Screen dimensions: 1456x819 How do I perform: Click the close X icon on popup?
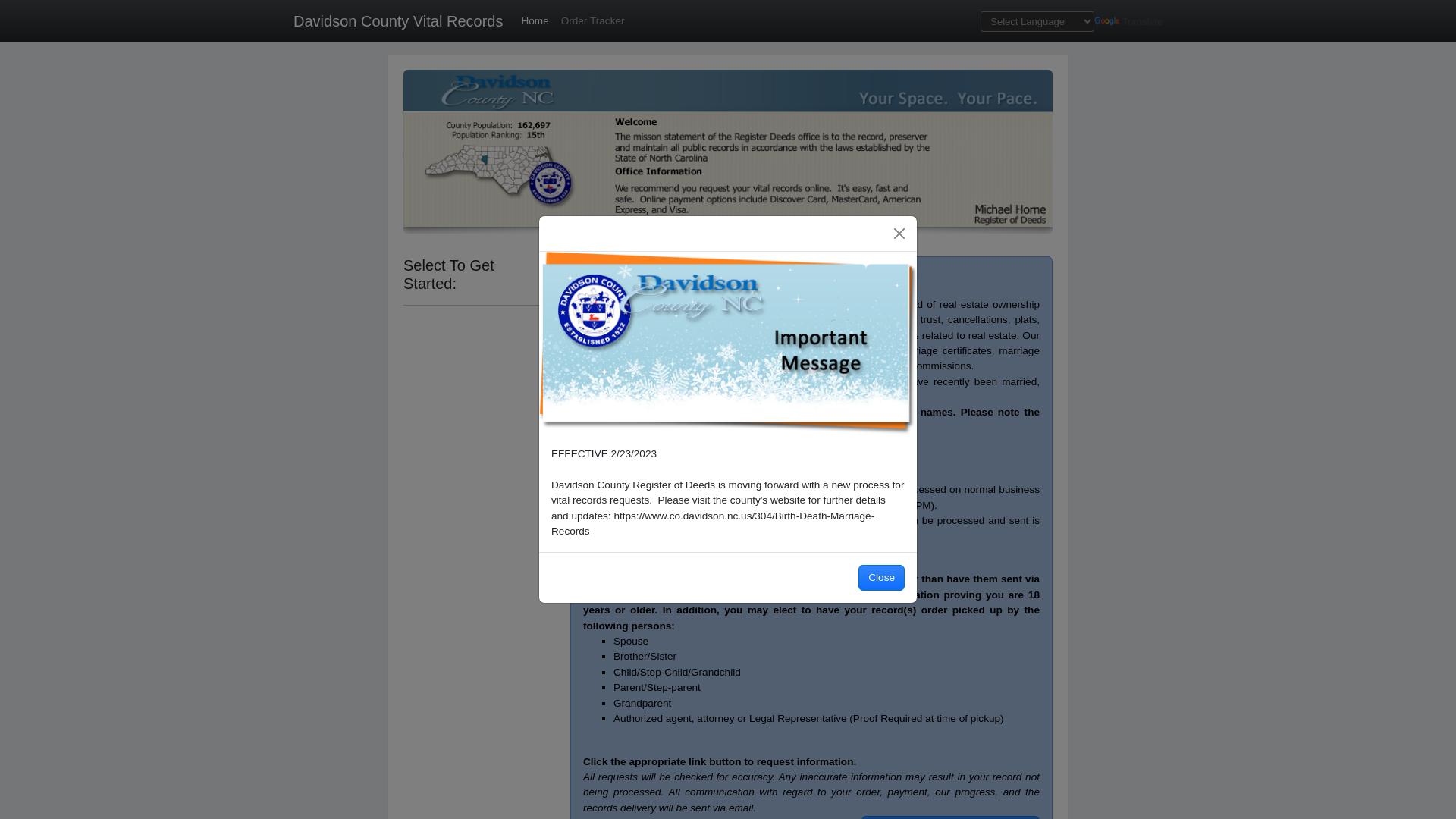coord(899,233)
